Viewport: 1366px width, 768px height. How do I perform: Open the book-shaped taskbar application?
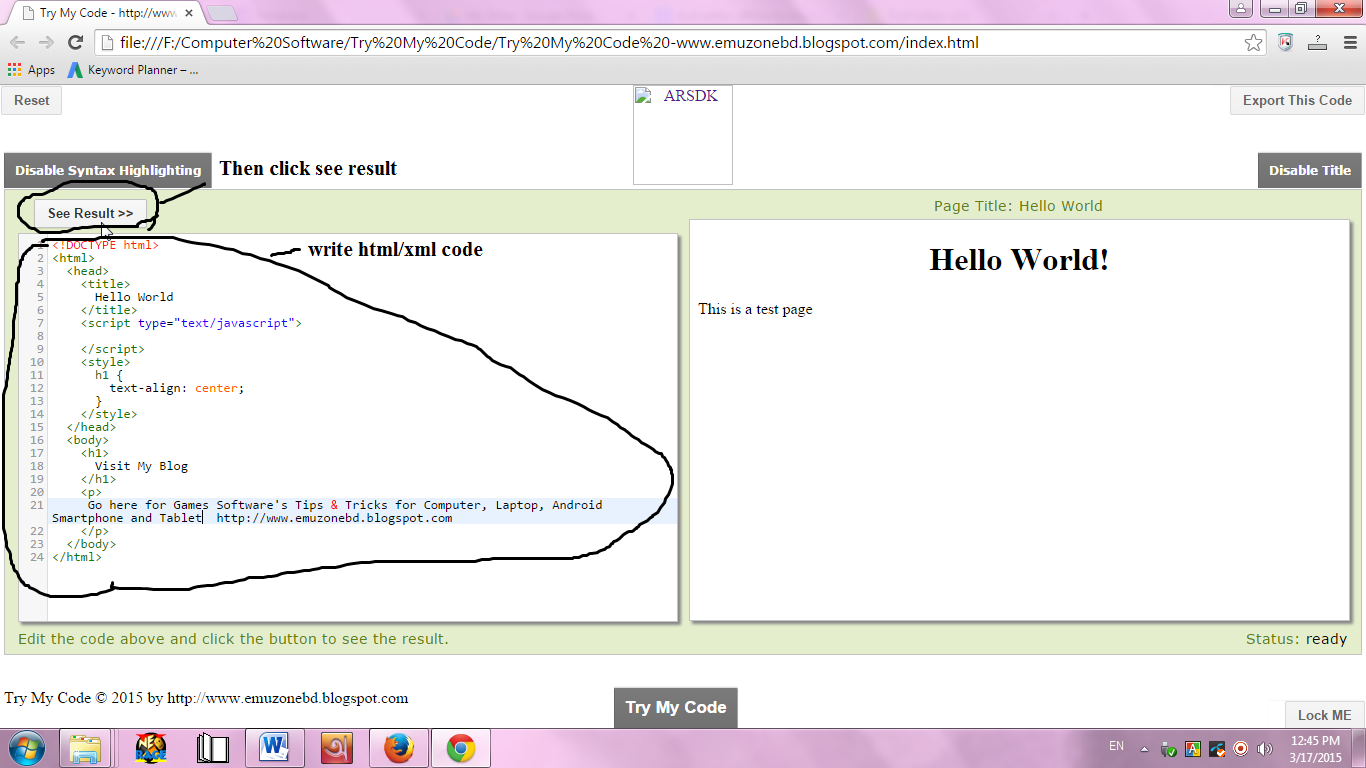click(x=213, y=748)
